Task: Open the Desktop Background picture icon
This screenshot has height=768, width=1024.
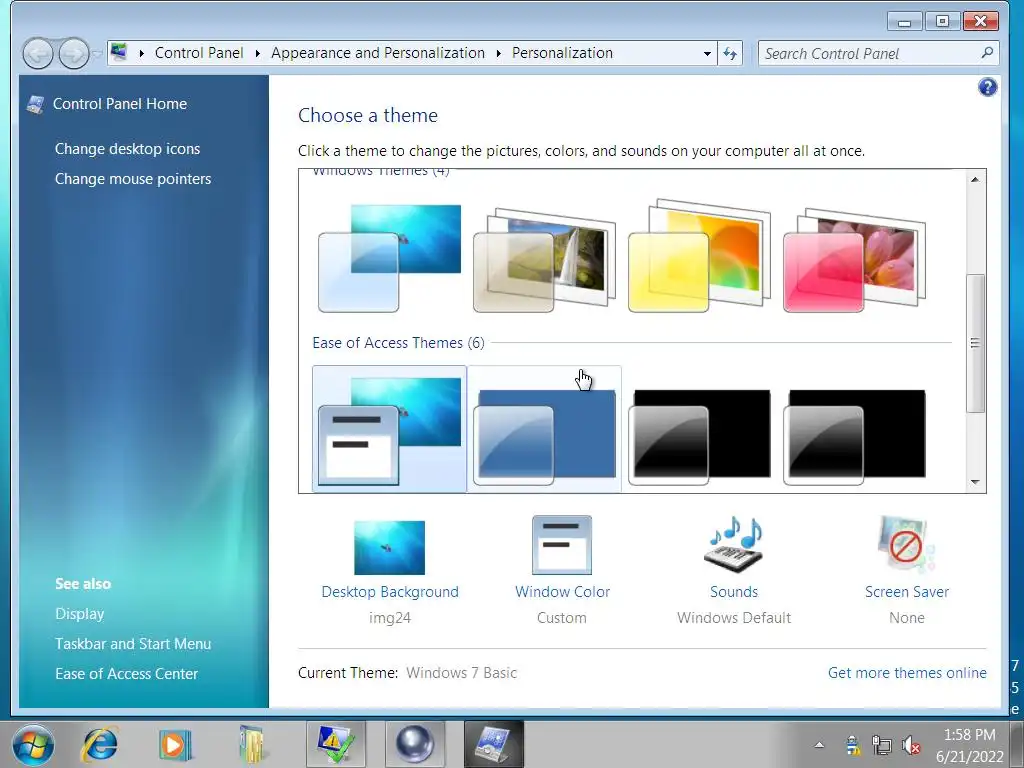Action: pos(389,547)
